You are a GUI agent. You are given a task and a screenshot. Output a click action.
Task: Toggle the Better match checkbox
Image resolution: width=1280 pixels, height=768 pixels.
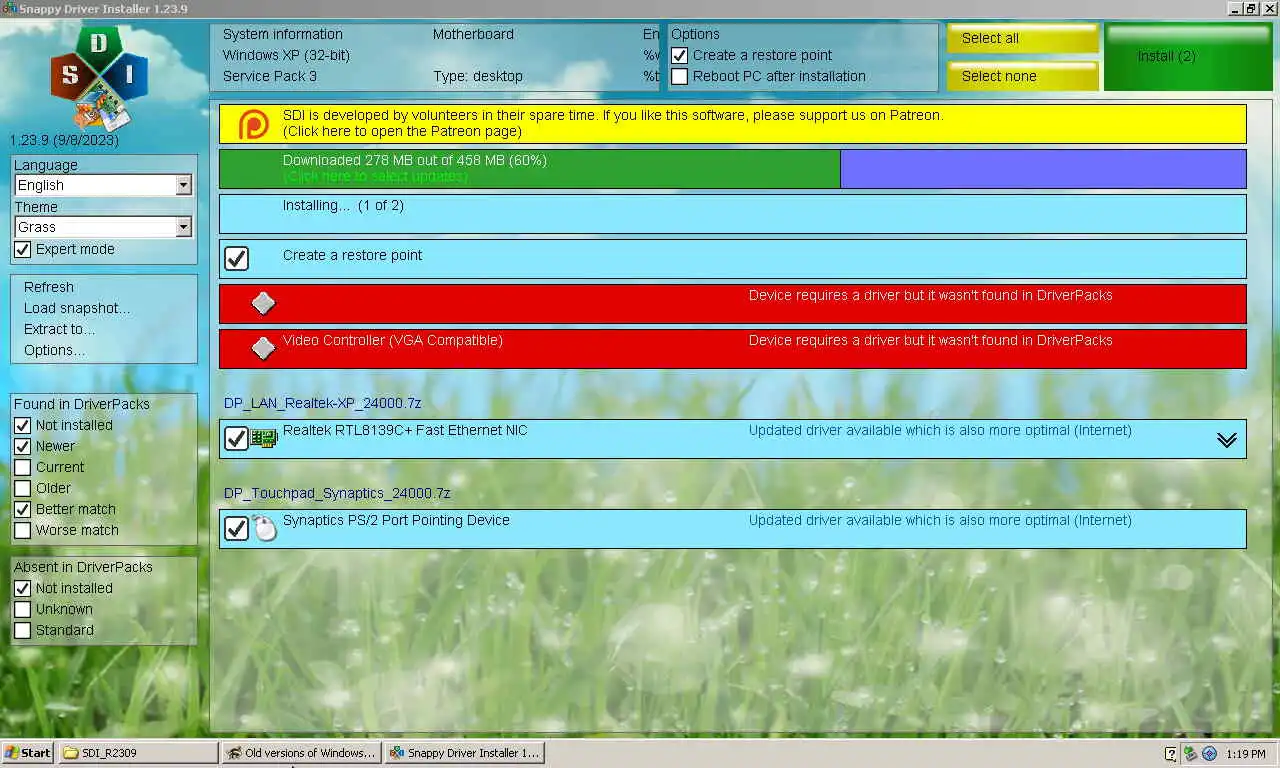(x=23, y=510)
